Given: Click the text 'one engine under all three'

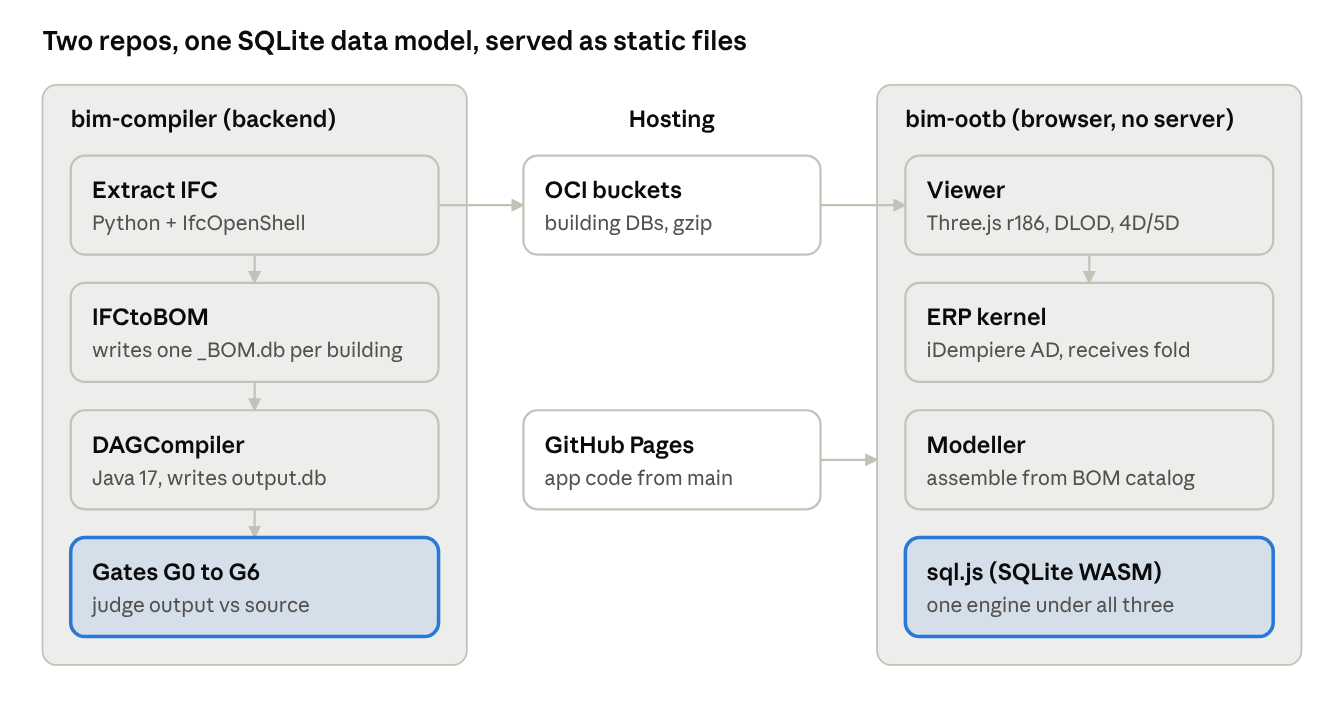Looking at the screenshot, I should click(x=1050, y=605).
